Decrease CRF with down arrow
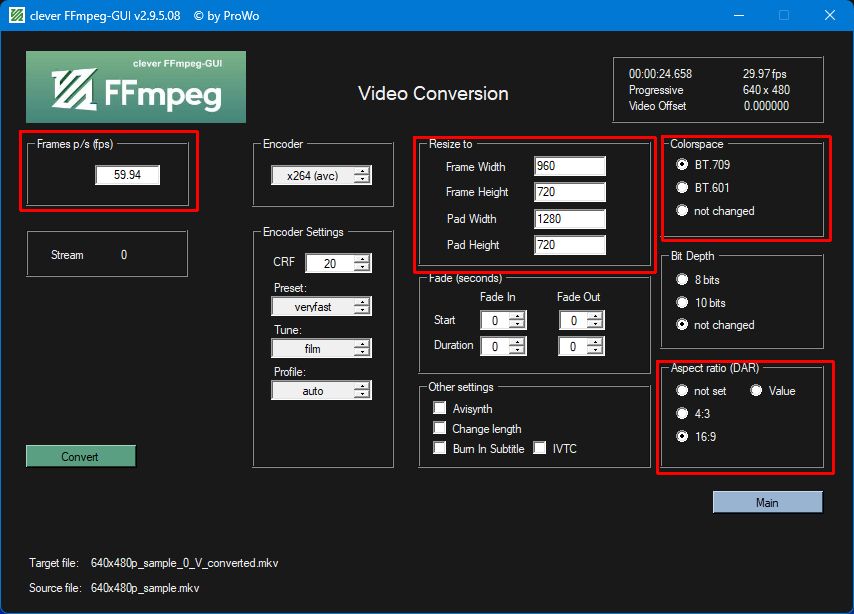 click(x=362, y=268)
